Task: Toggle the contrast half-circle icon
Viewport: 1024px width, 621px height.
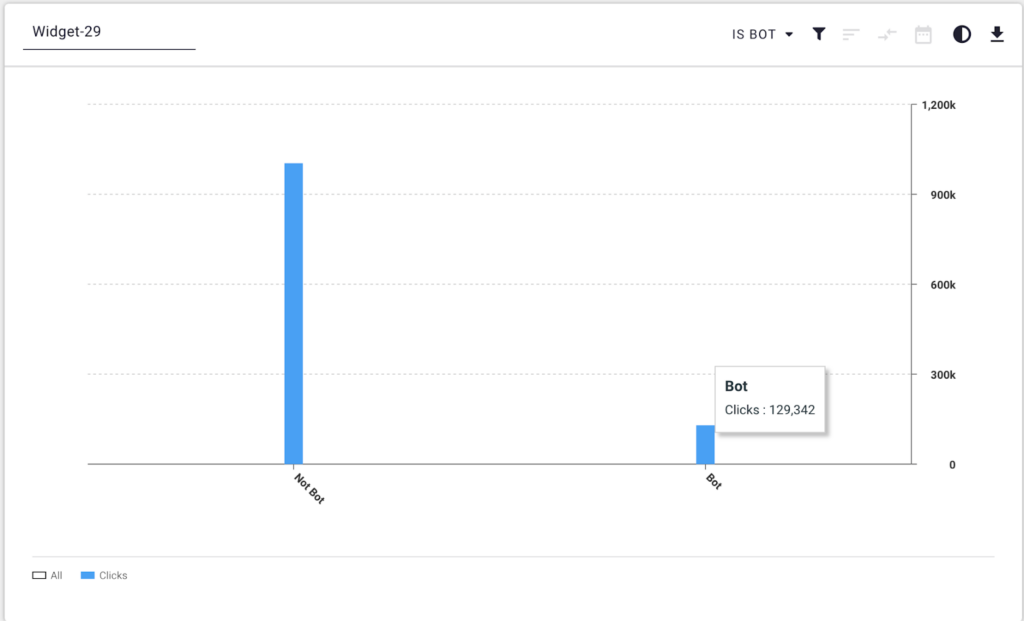Action: pyautogui.click(x=962, y=34)
